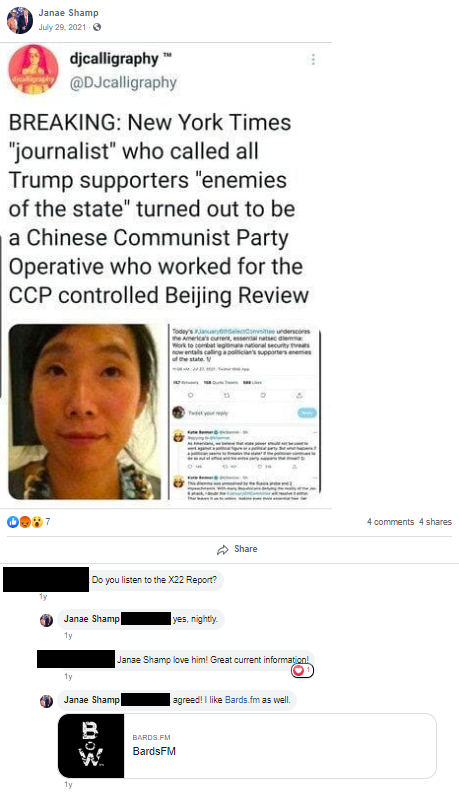Screen dimensions: 459x793
Task: Open the BardsFM link preview card
Action: click(247, 745)
